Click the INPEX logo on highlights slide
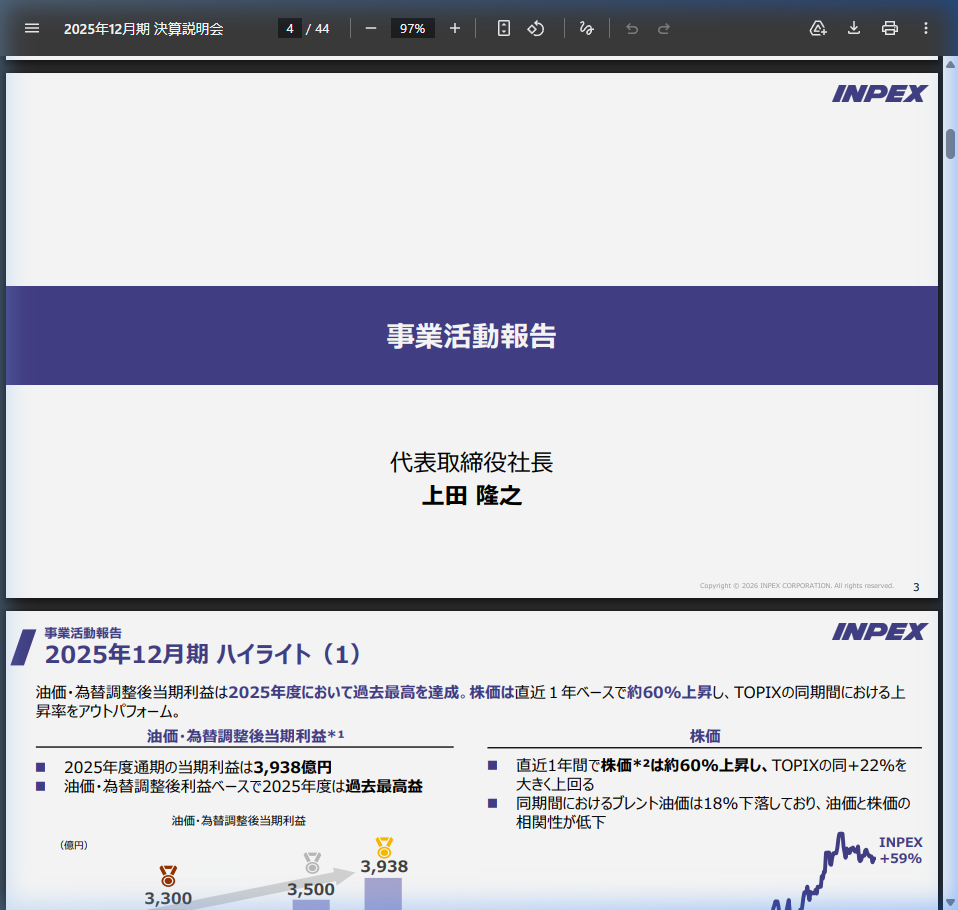Screen dimensions: 958x910 (879, 631)
